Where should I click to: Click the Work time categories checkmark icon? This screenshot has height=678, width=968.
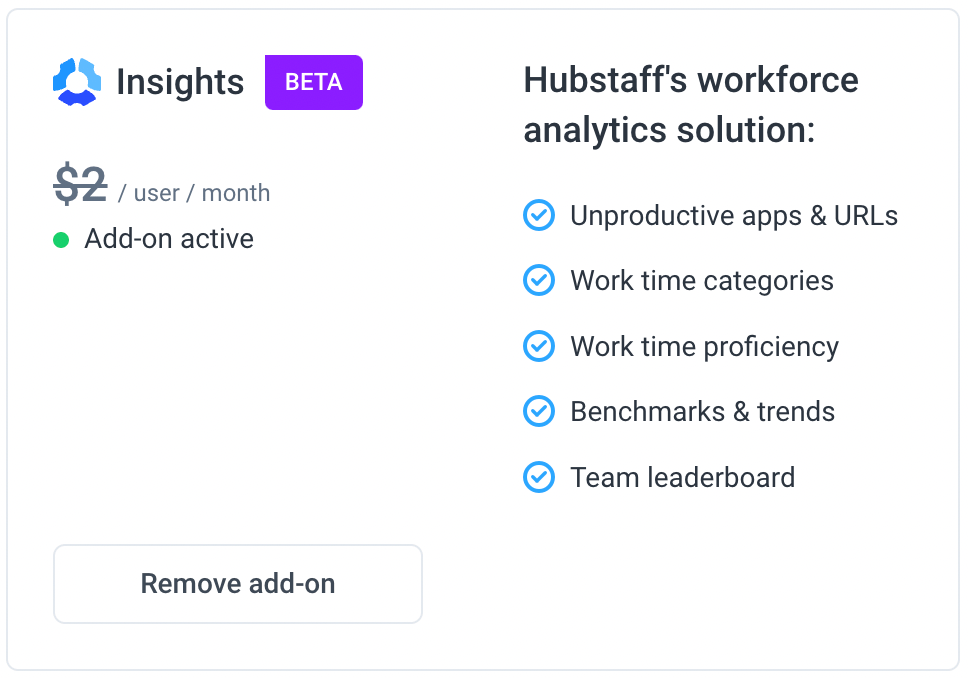click(539, 280)
